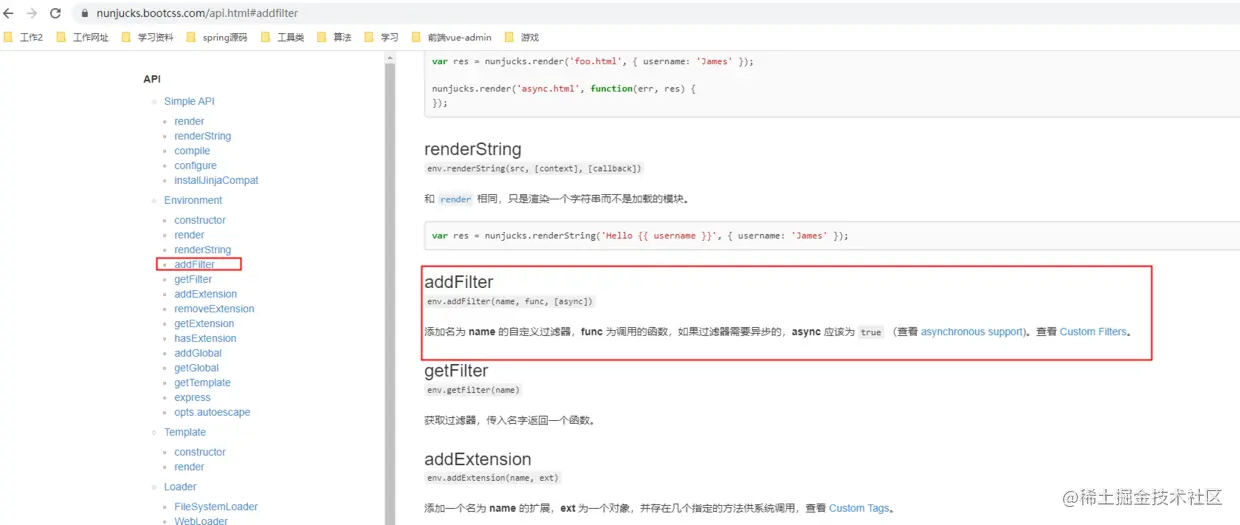Click the addFilter section heading
This screenshot has height=525, width=1240.
click(459, 283)
